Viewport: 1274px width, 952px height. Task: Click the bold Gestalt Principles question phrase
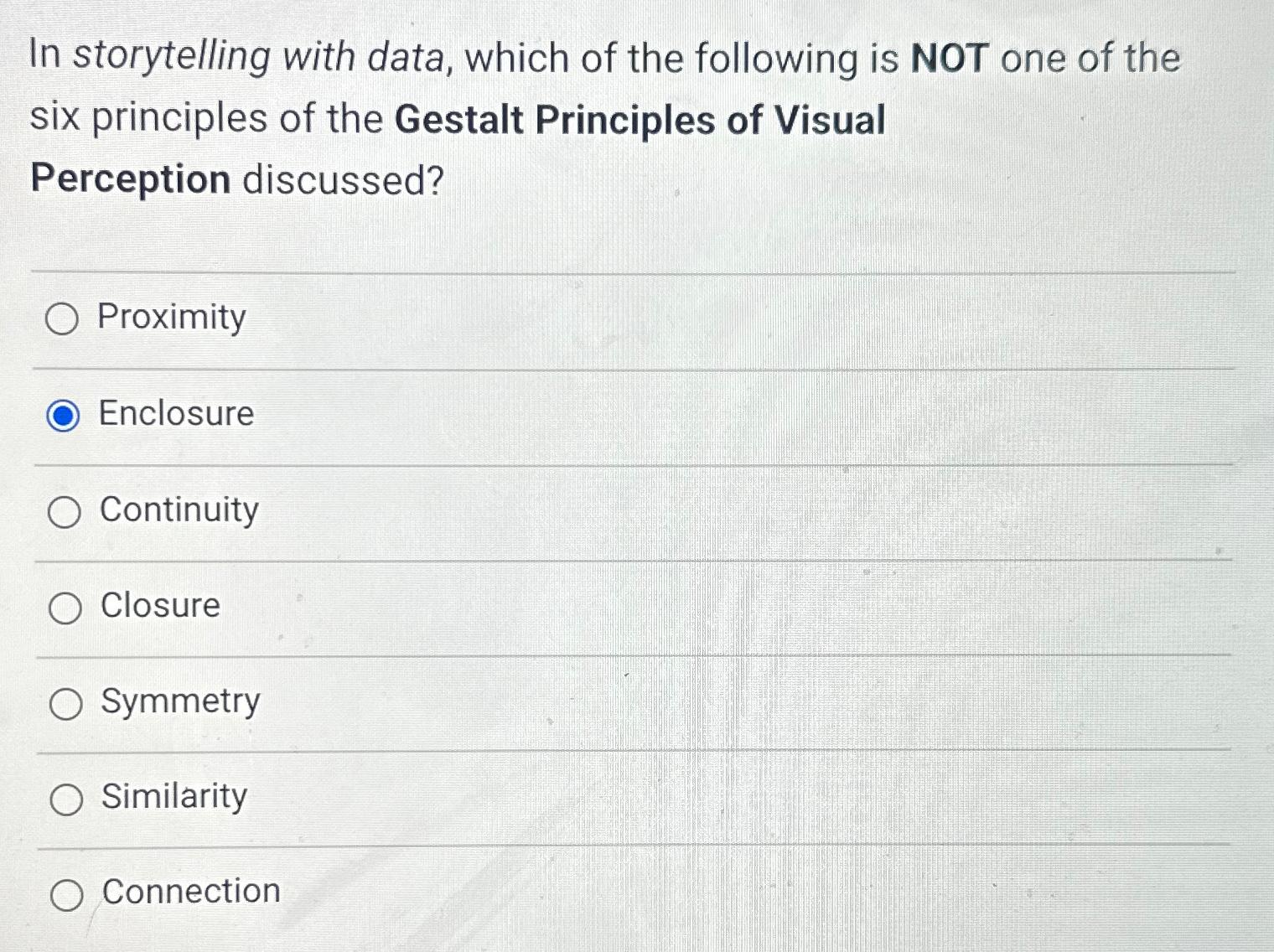[x=642, y=119]
